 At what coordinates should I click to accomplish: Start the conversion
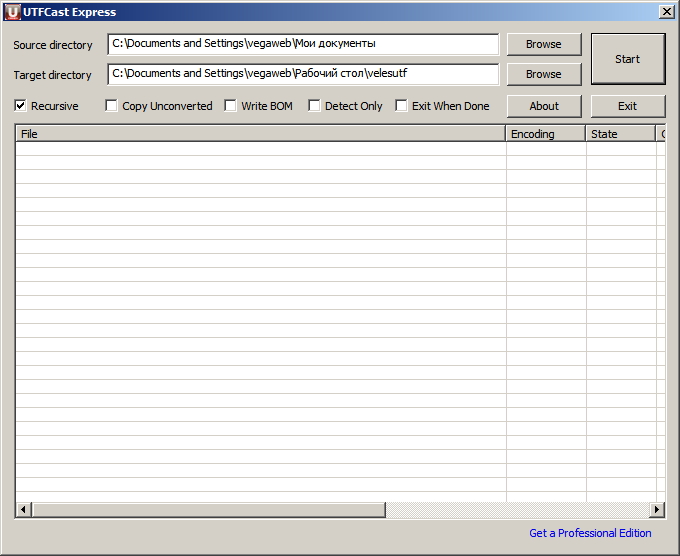pyautogui.click(x=628, y=59)
